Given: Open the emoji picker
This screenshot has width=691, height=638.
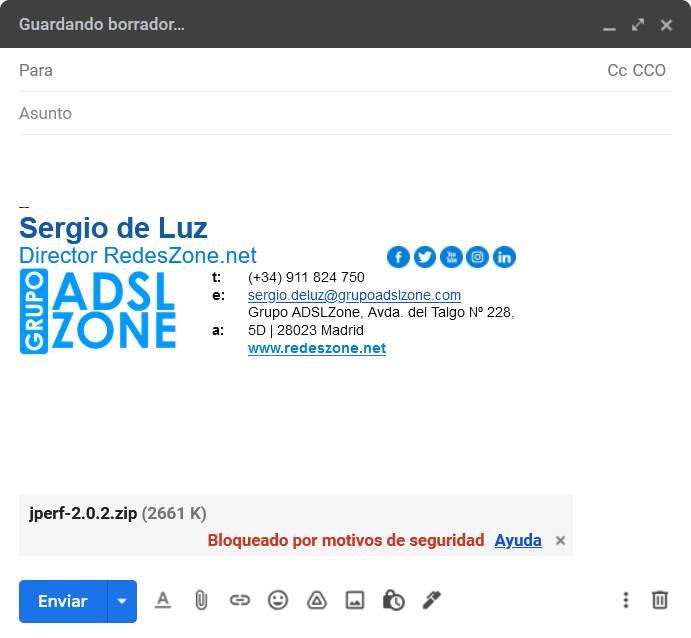Looking at the screenshot, I should pyautogui.click(x=278, y=600).
